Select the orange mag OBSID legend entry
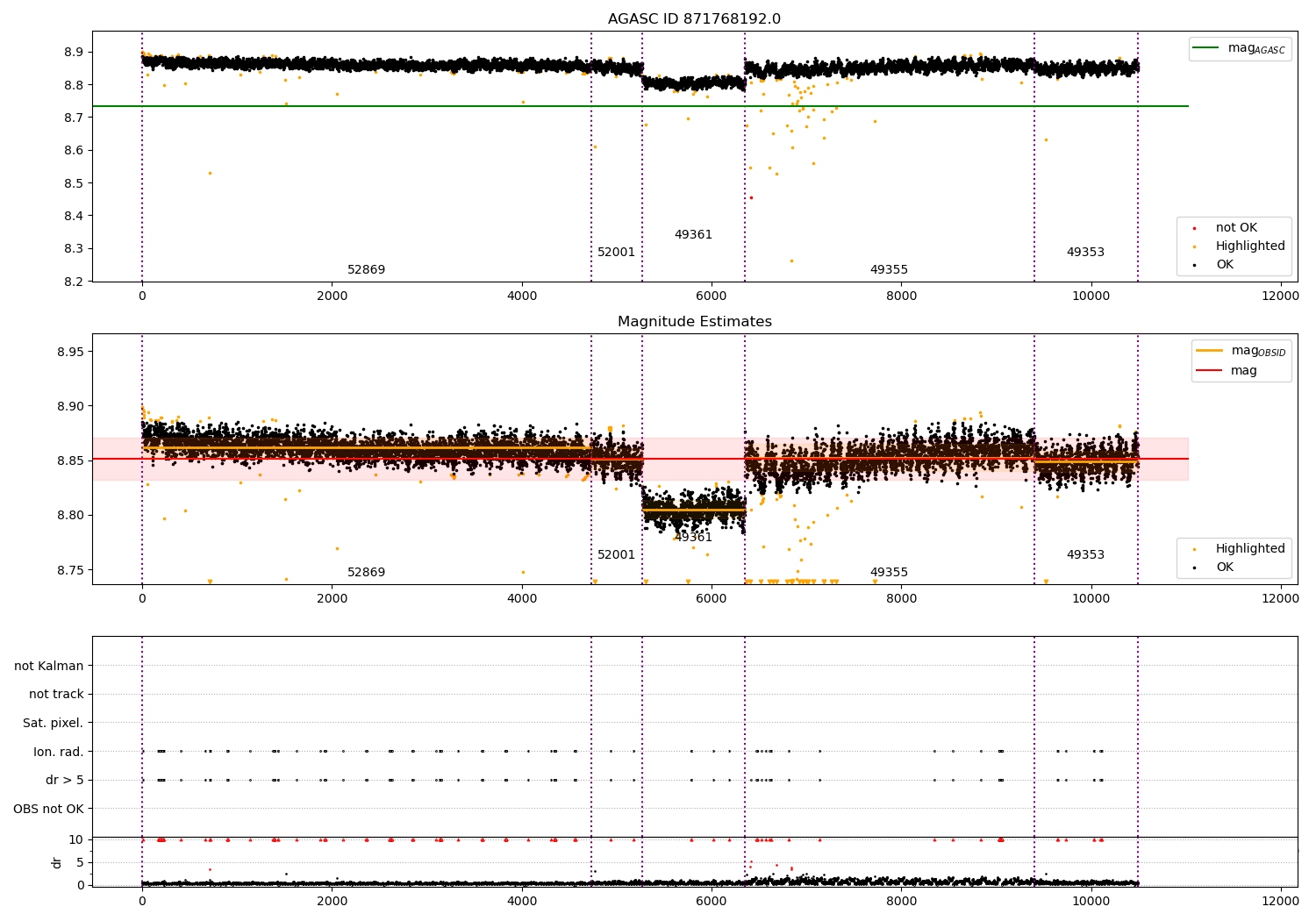This screenshot has height=921, width=1316. (1241, 351)
